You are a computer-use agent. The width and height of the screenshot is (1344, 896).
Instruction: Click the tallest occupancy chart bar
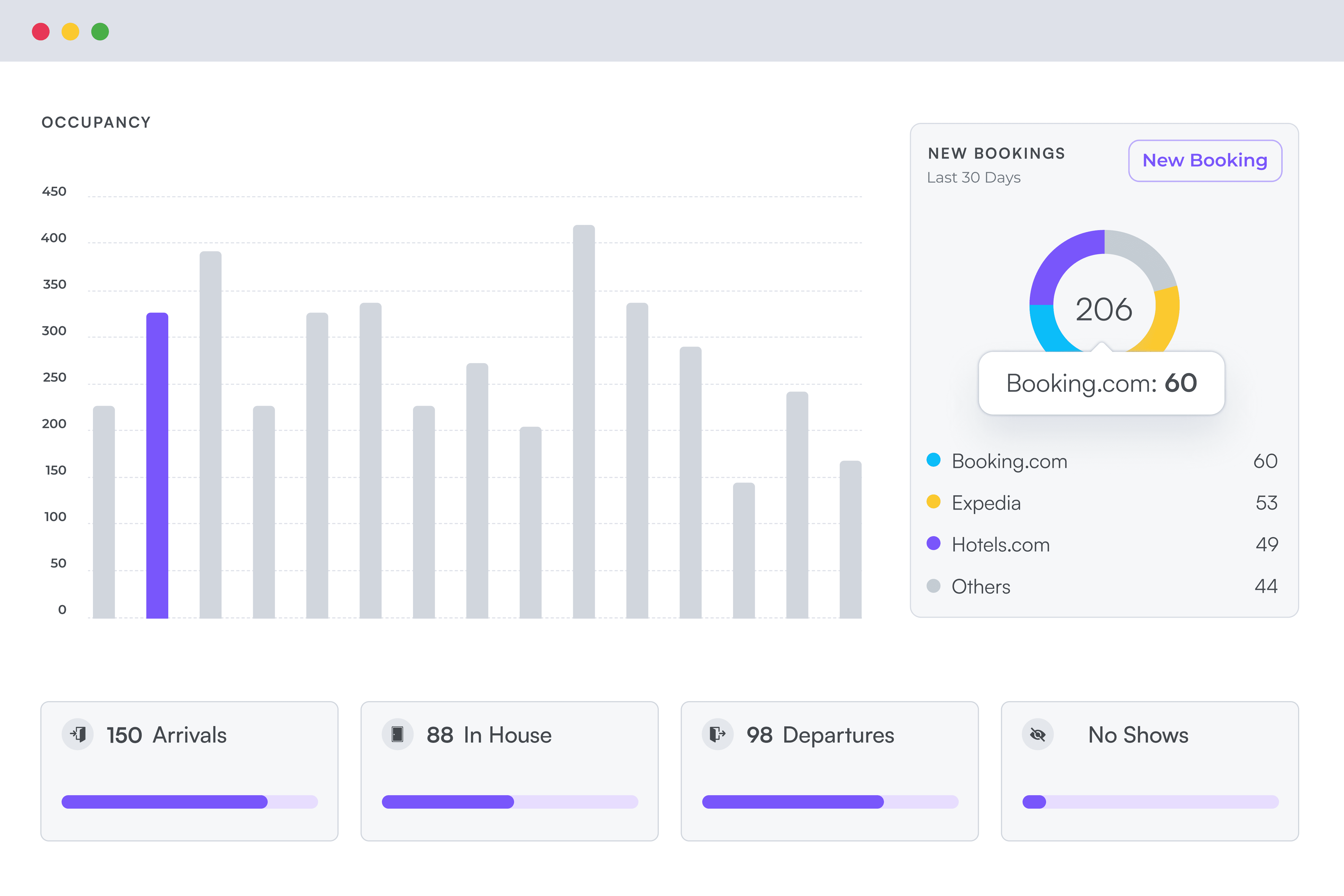584,421
